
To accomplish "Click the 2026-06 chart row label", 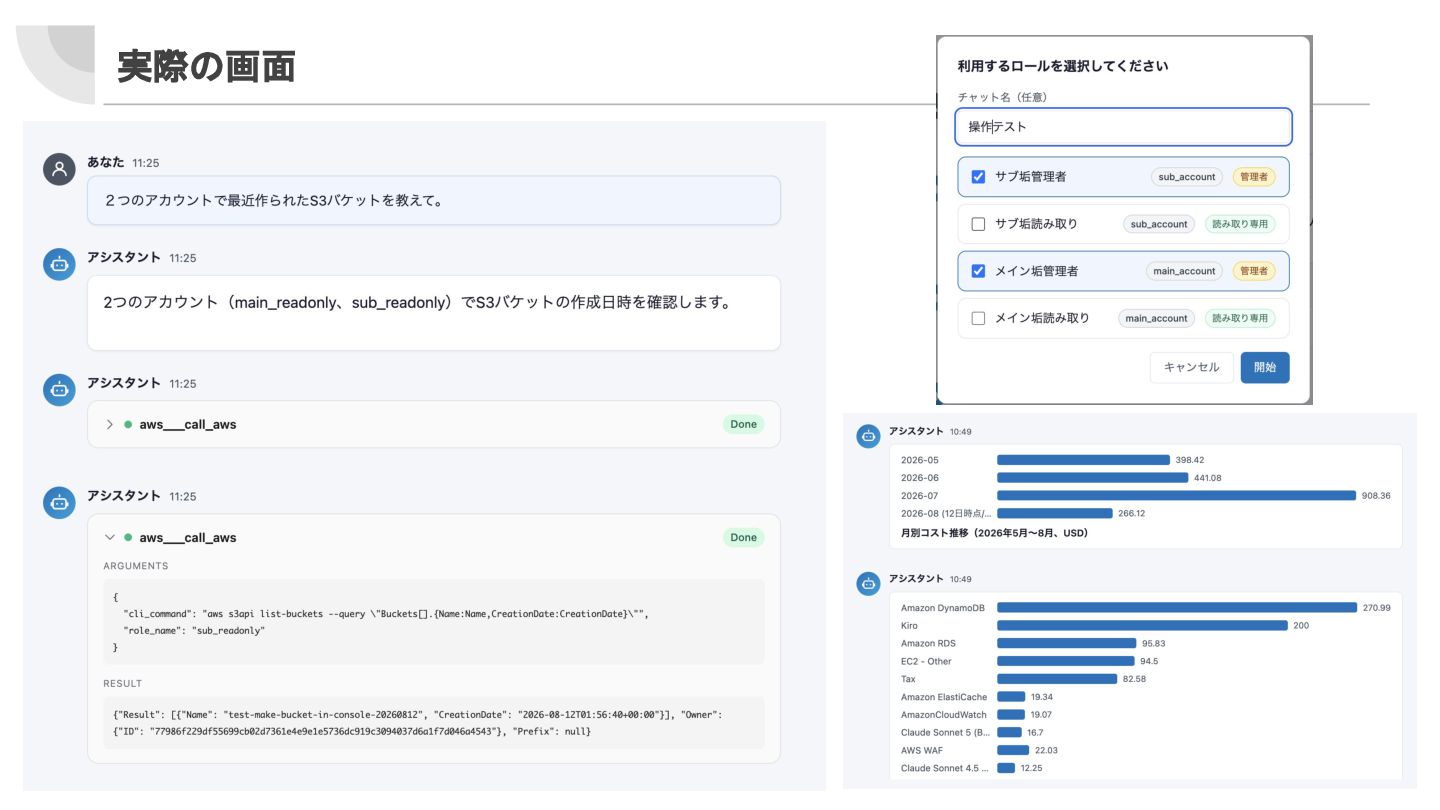I will pos(920,478).
